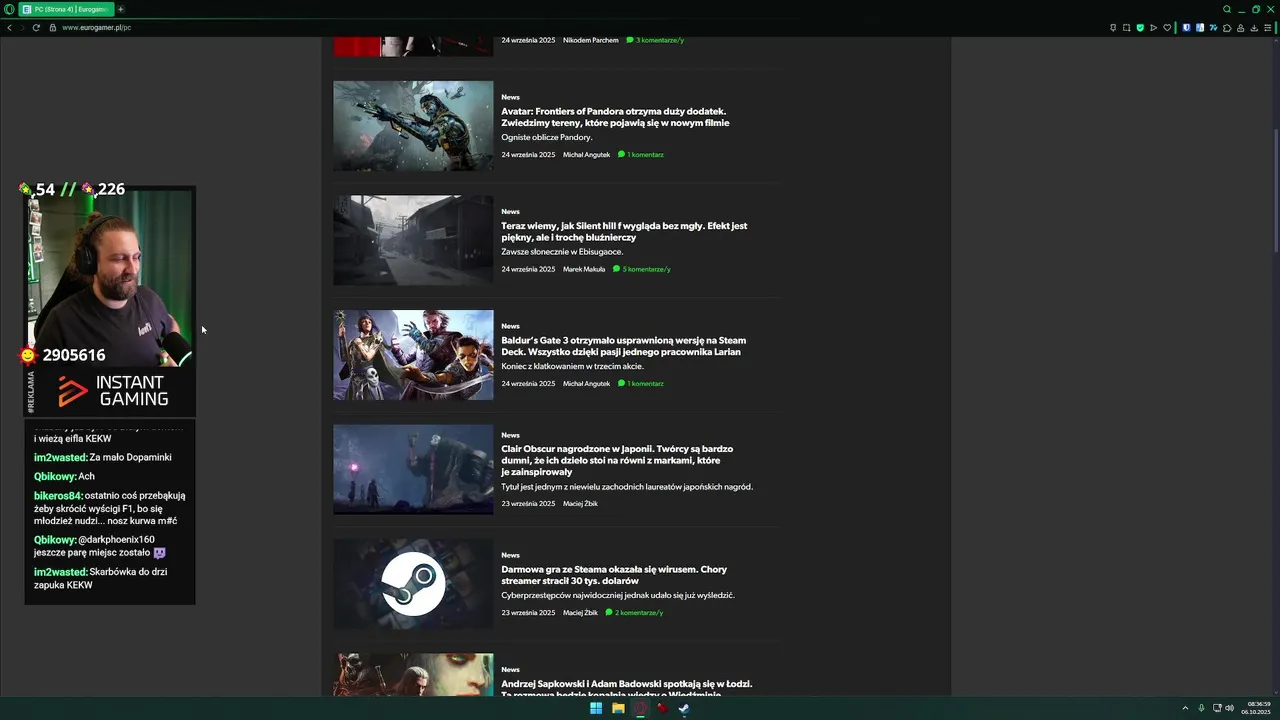Image resolution: width=1280 pixels, height=720 pixels.
Task: Open the extensions cube icon
Action: click(1227, 27)
